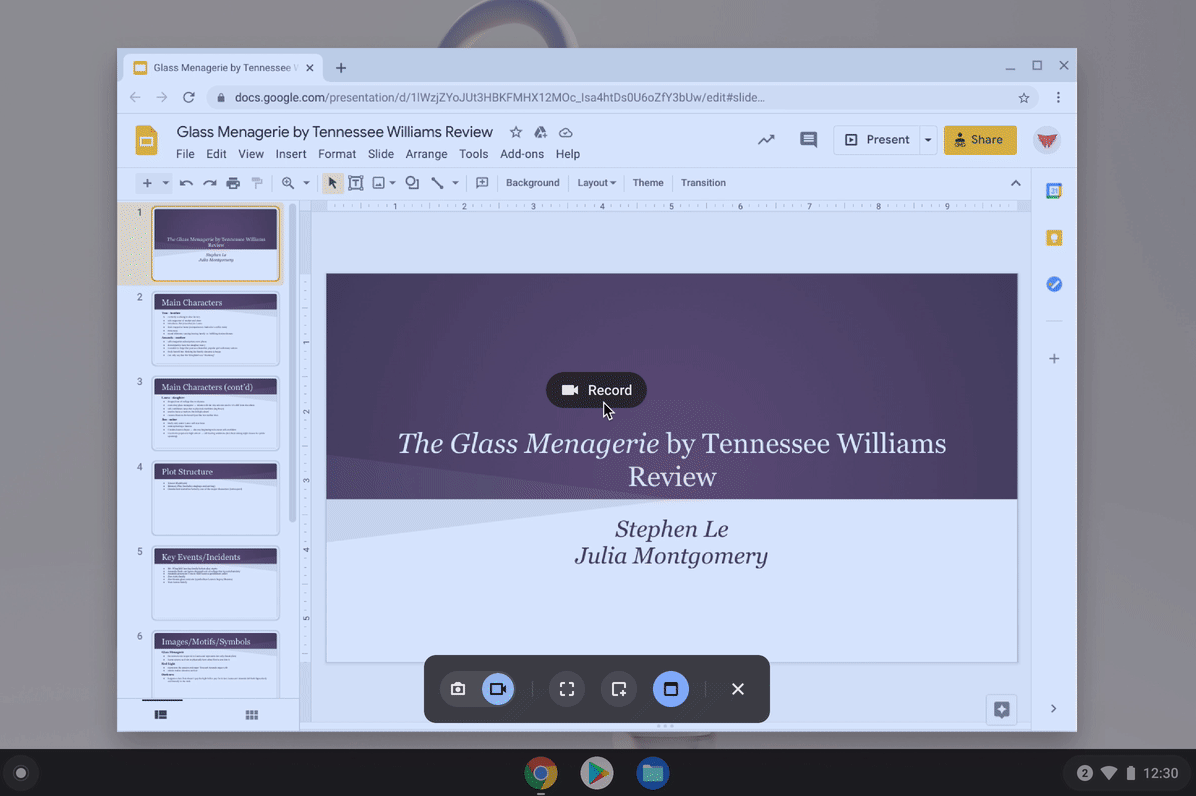Open the Add-ons menu
The height and width of the screenshot is (796, 1196).
(x=522, y=154)
